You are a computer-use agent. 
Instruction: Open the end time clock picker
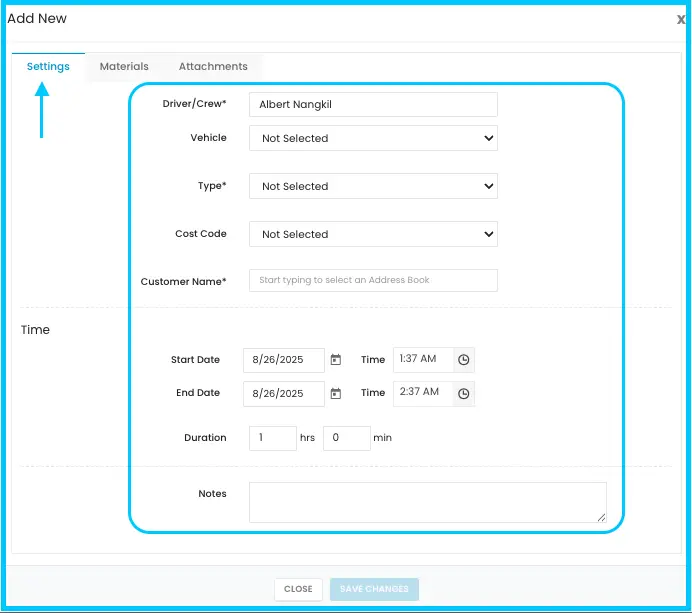coord(463,394)
